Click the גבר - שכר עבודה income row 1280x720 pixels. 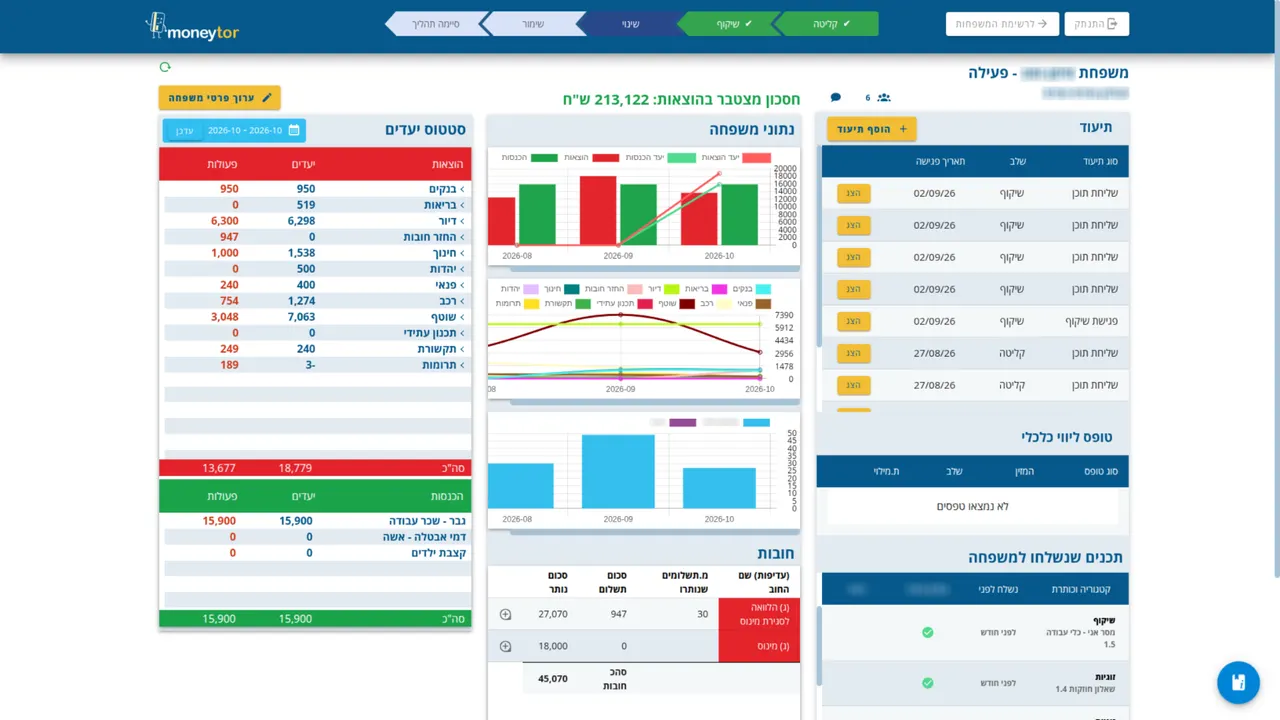pos(315,521)
